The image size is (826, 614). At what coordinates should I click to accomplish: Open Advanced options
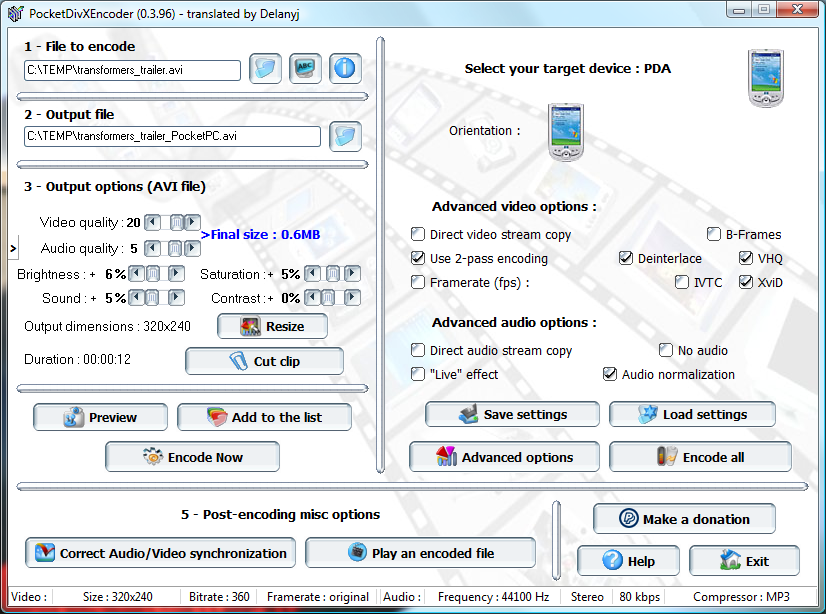pyautogui.click(x=504, y=457)
